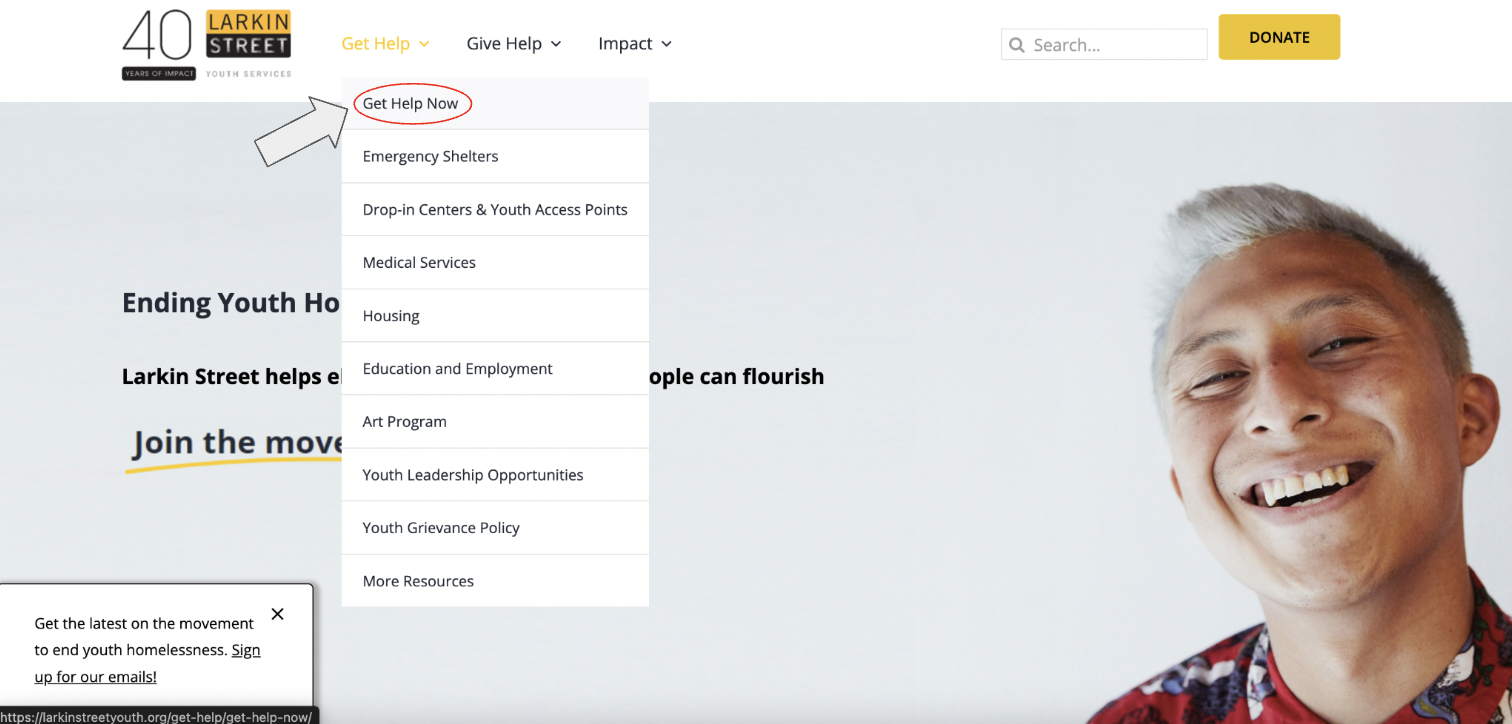Click the Larkin Street logo
The width and height of the screenshot is (1512, 724).
pyautogui.click(x=207, y=45)
